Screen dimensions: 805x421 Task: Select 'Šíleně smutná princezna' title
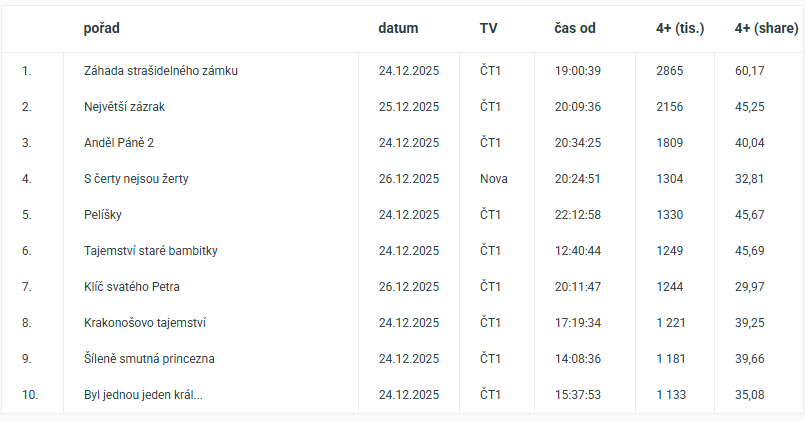(x=149, y=359)
